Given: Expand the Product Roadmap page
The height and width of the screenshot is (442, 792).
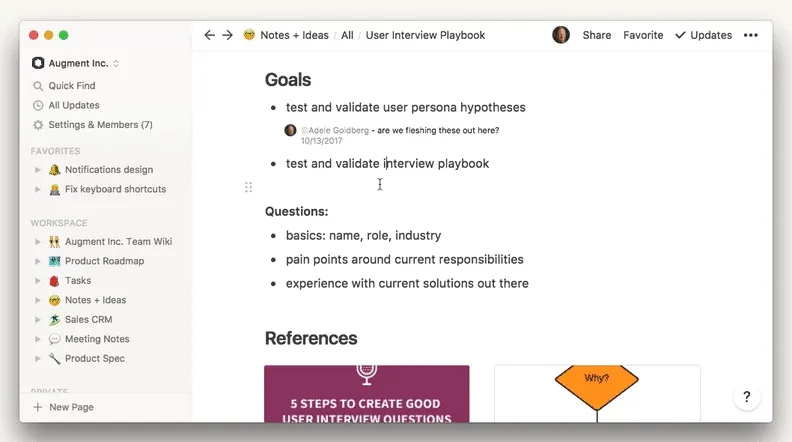Looking at the screenshot, I should [37, 261].
